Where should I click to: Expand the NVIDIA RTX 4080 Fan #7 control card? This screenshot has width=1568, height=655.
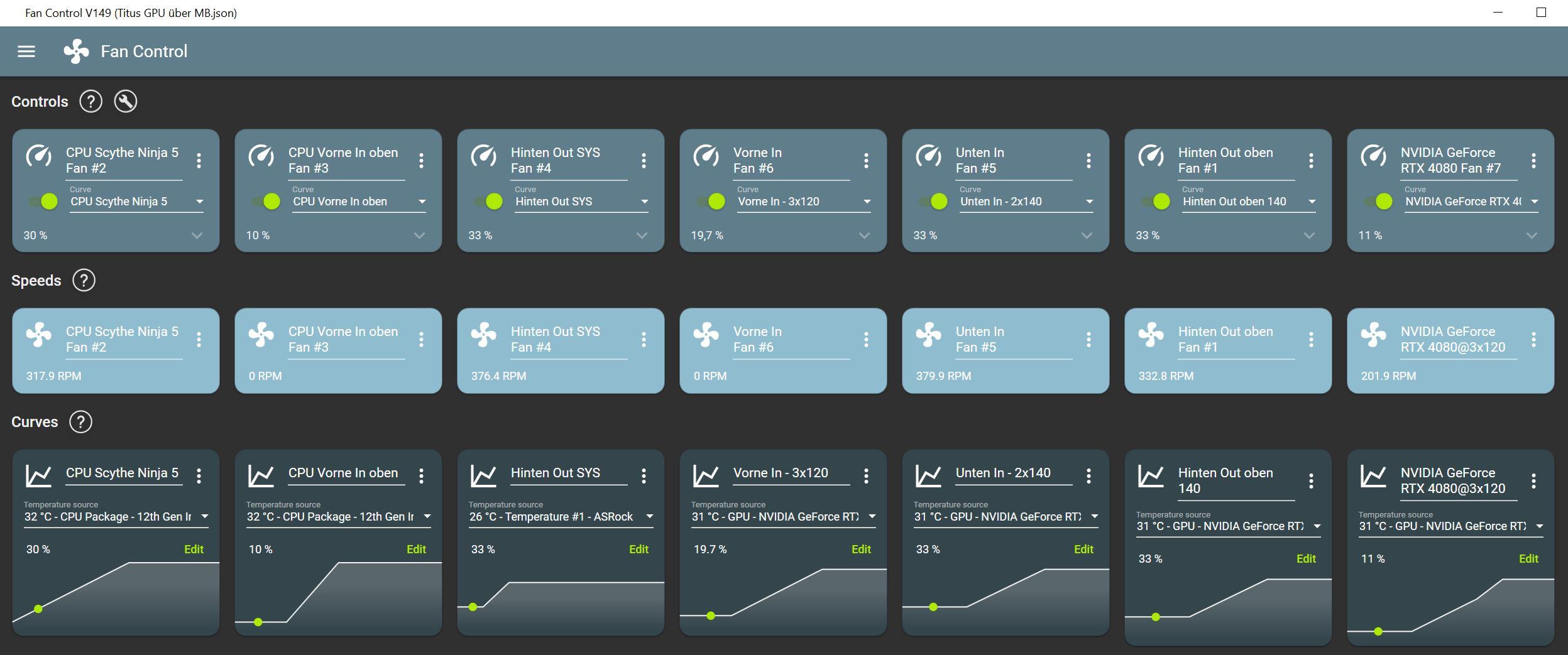(x=1532, y=235)
